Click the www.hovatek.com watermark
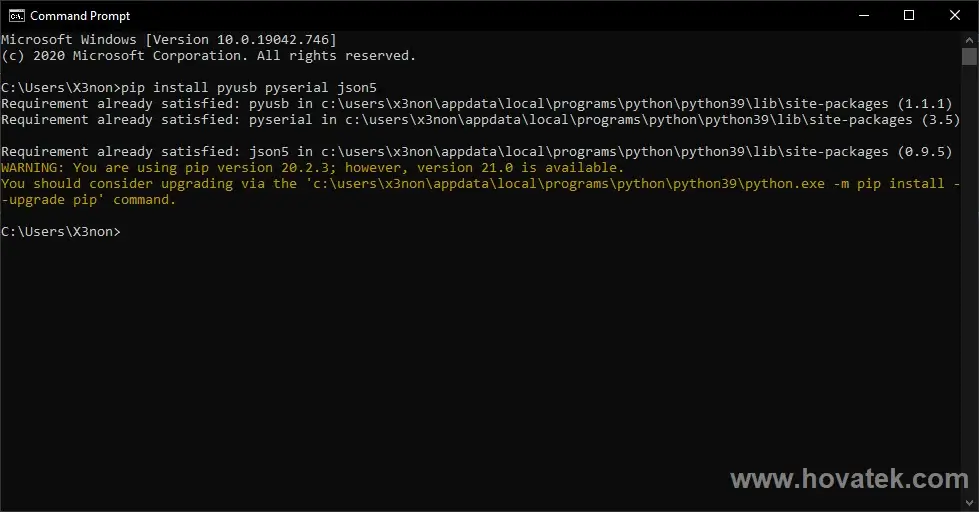 click(849, 479)
